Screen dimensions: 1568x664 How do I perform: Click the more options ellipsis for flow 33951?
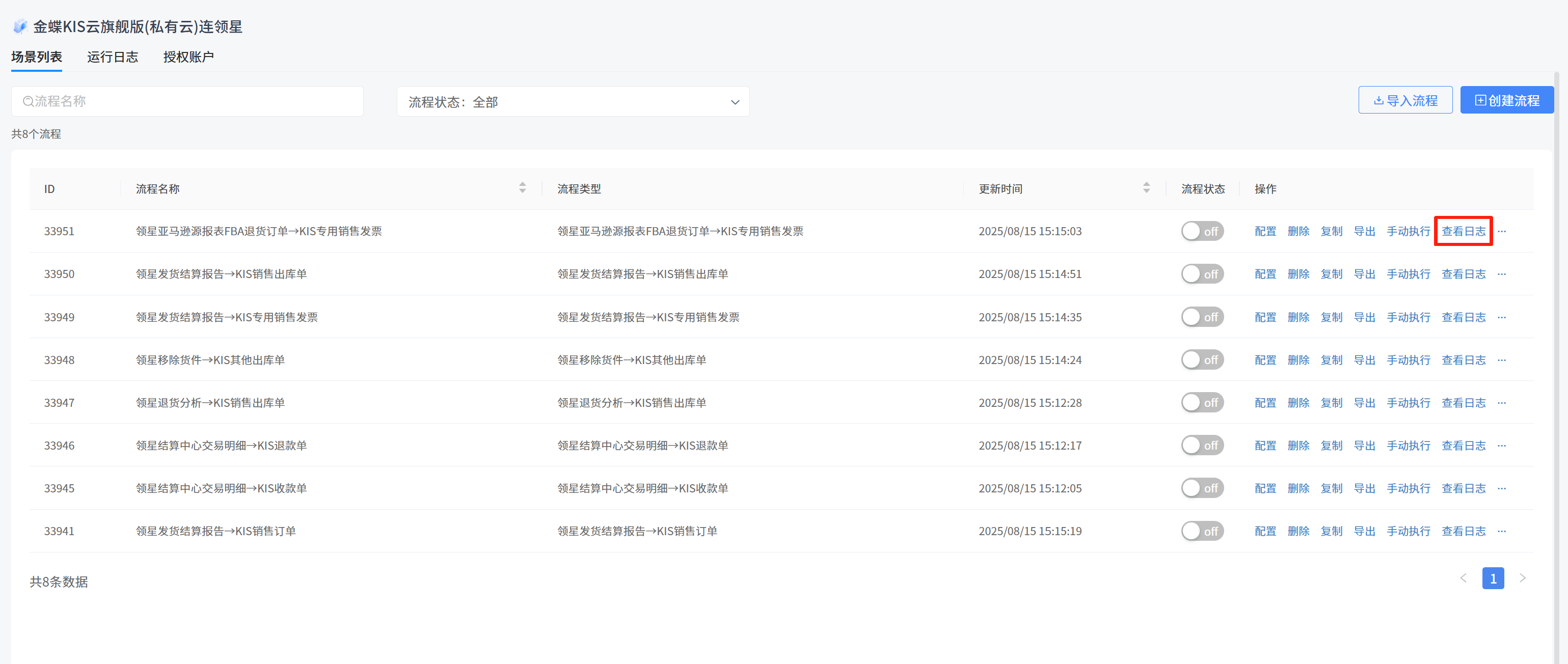coord(1502,231)
